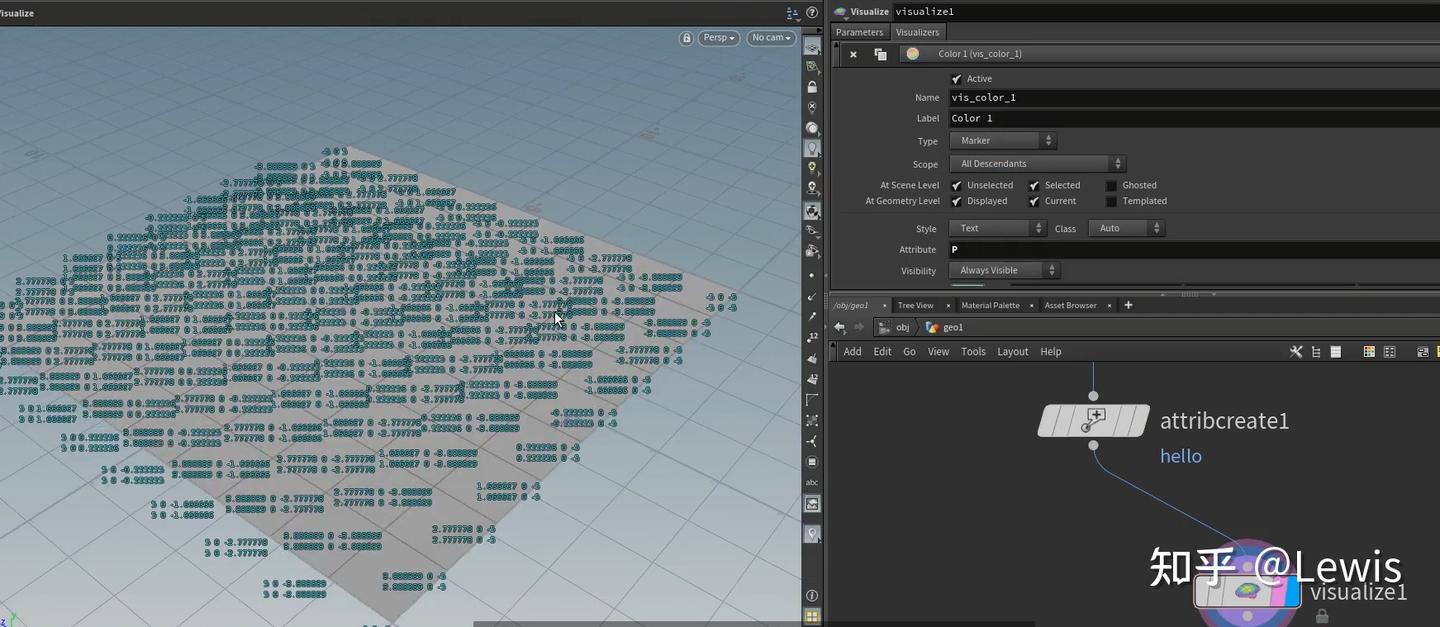Image resolution: width=1440 pixels, height=627 pixels.
Task: Open the network View menu
Action: click(938, 352)
